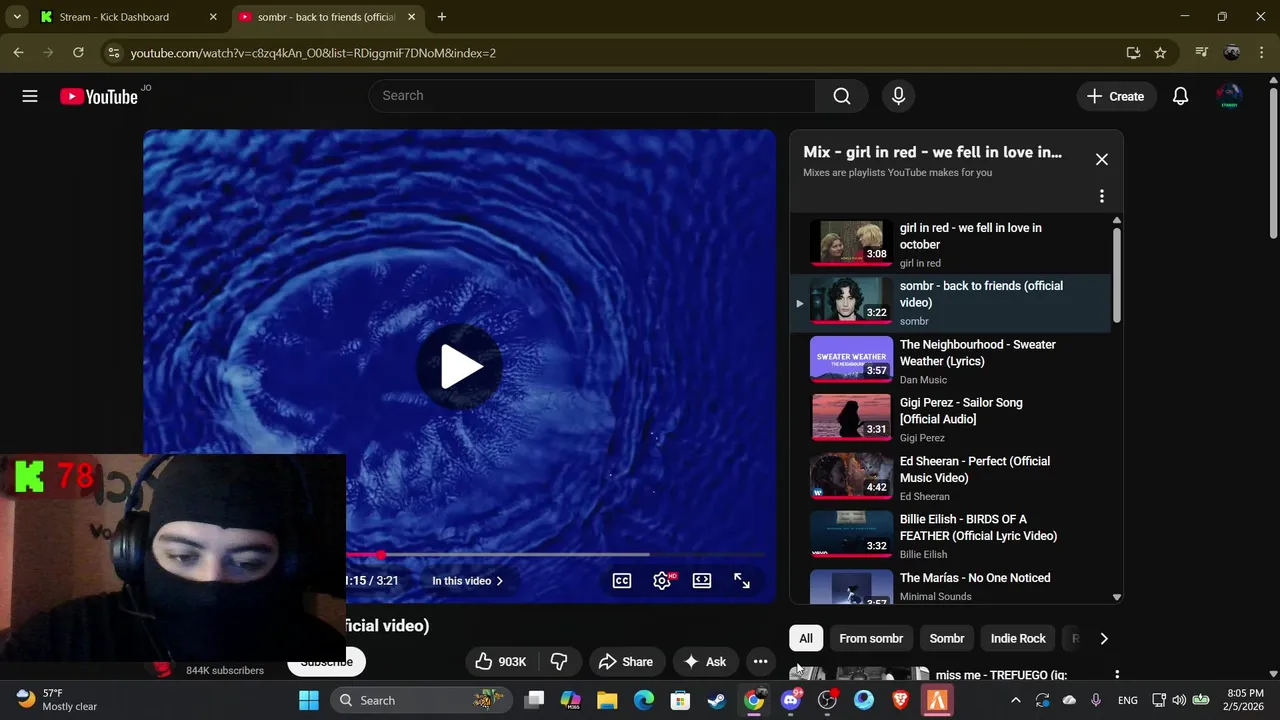1280x720 pixels.
Task: Go back in the browser
Action: 18,53
